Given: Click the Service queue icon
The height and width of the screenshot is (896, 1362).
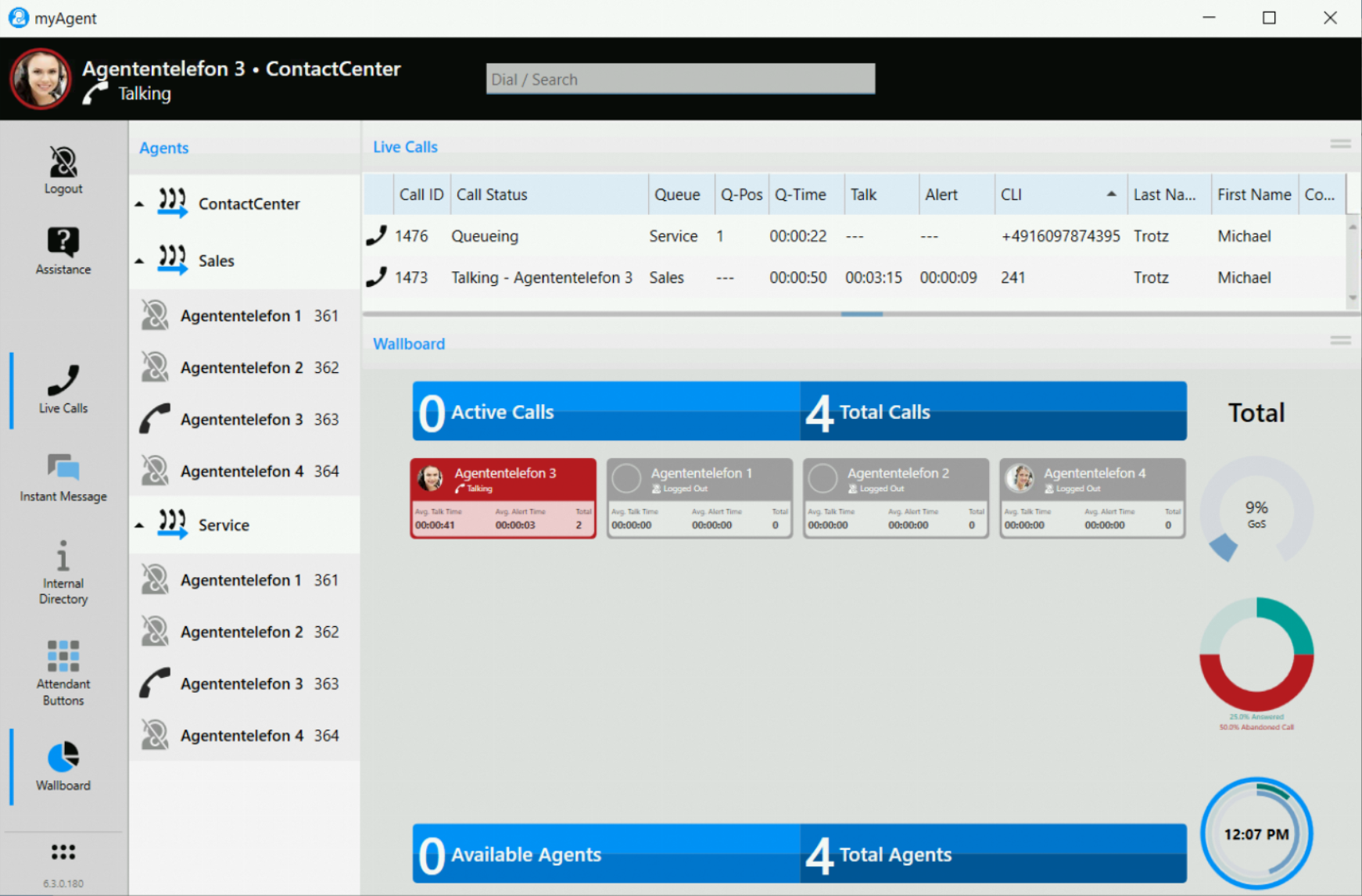Looking at the screenshot, I should tap(172, 525).
